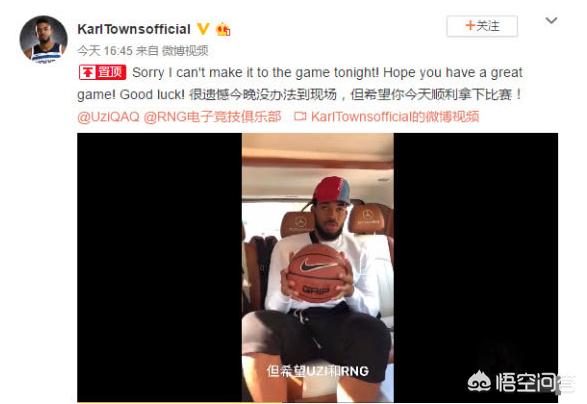Click the red 置顶 pinned badge
The width and height of the screenshot is (587, 404).
102,72
